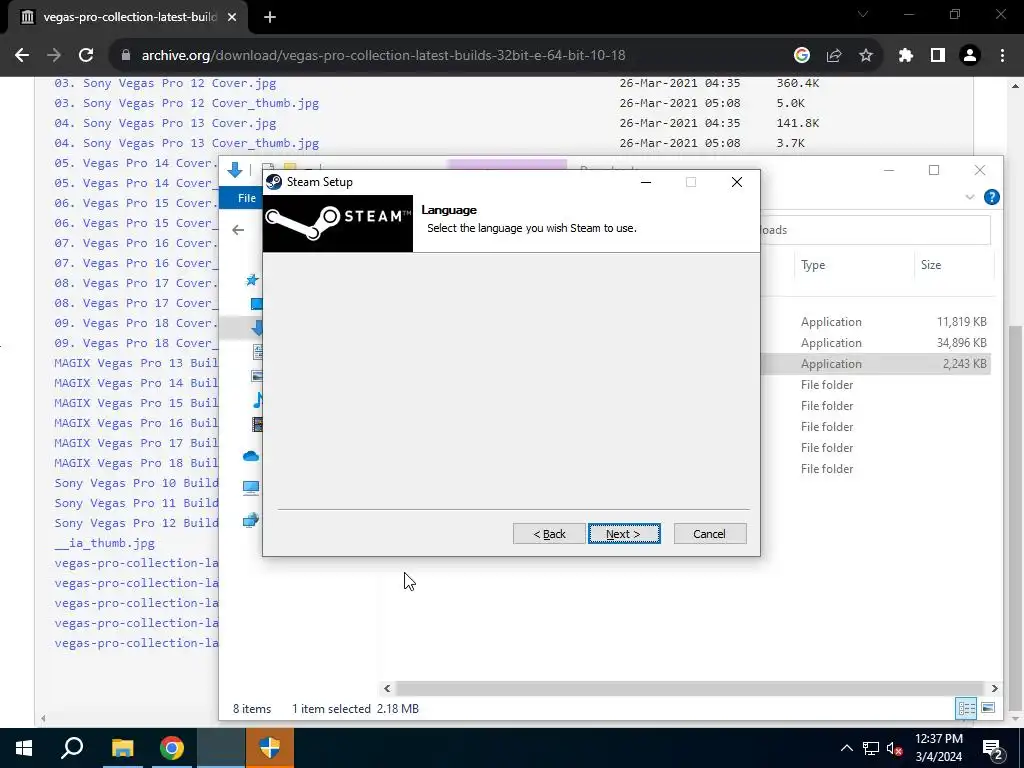Viewport: 1024px width, 768px height.
Task: Share this page via the share icon
Action: (833, 56)
